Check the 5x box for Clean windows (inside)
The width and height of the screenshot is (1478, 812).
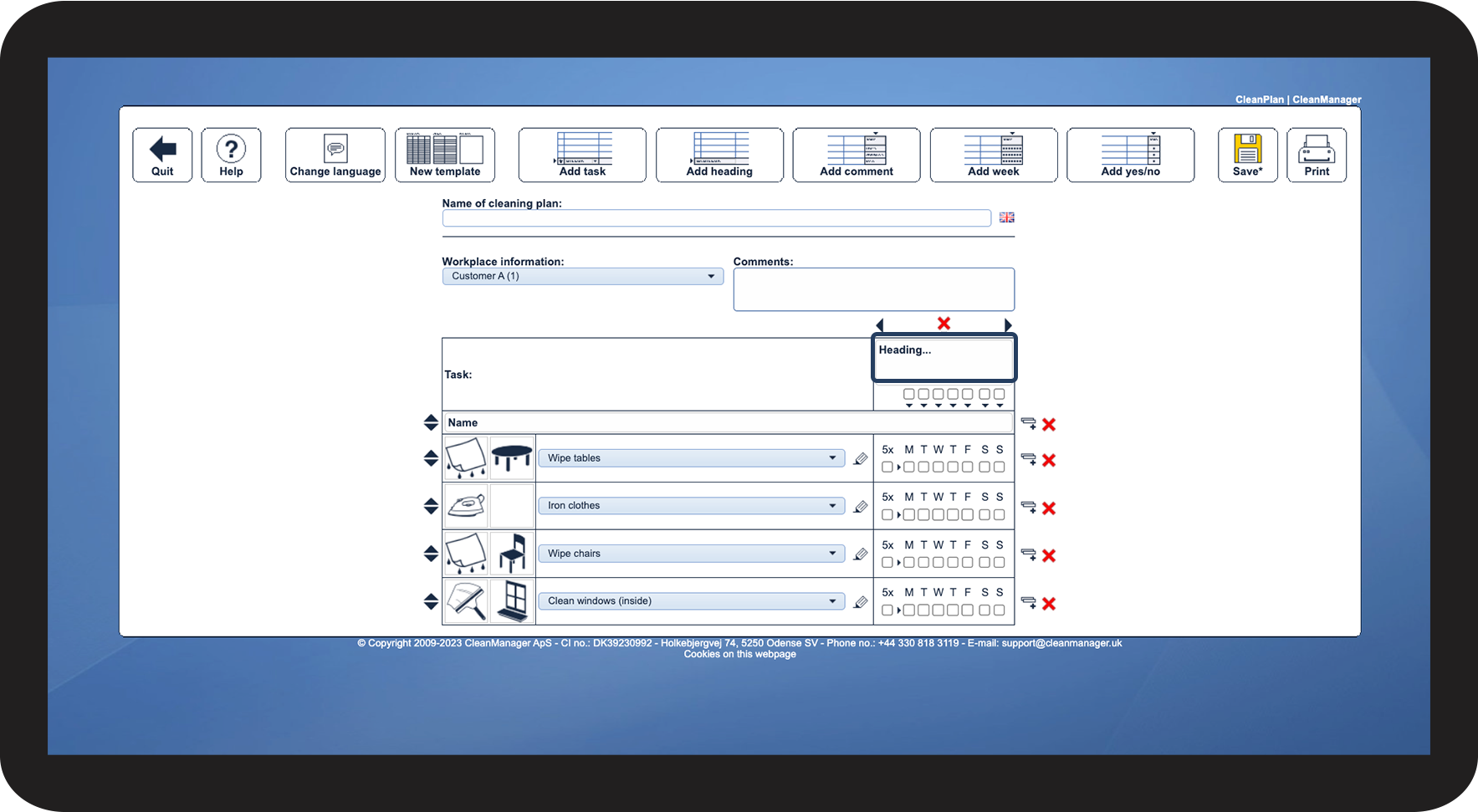tap(887, 610)
